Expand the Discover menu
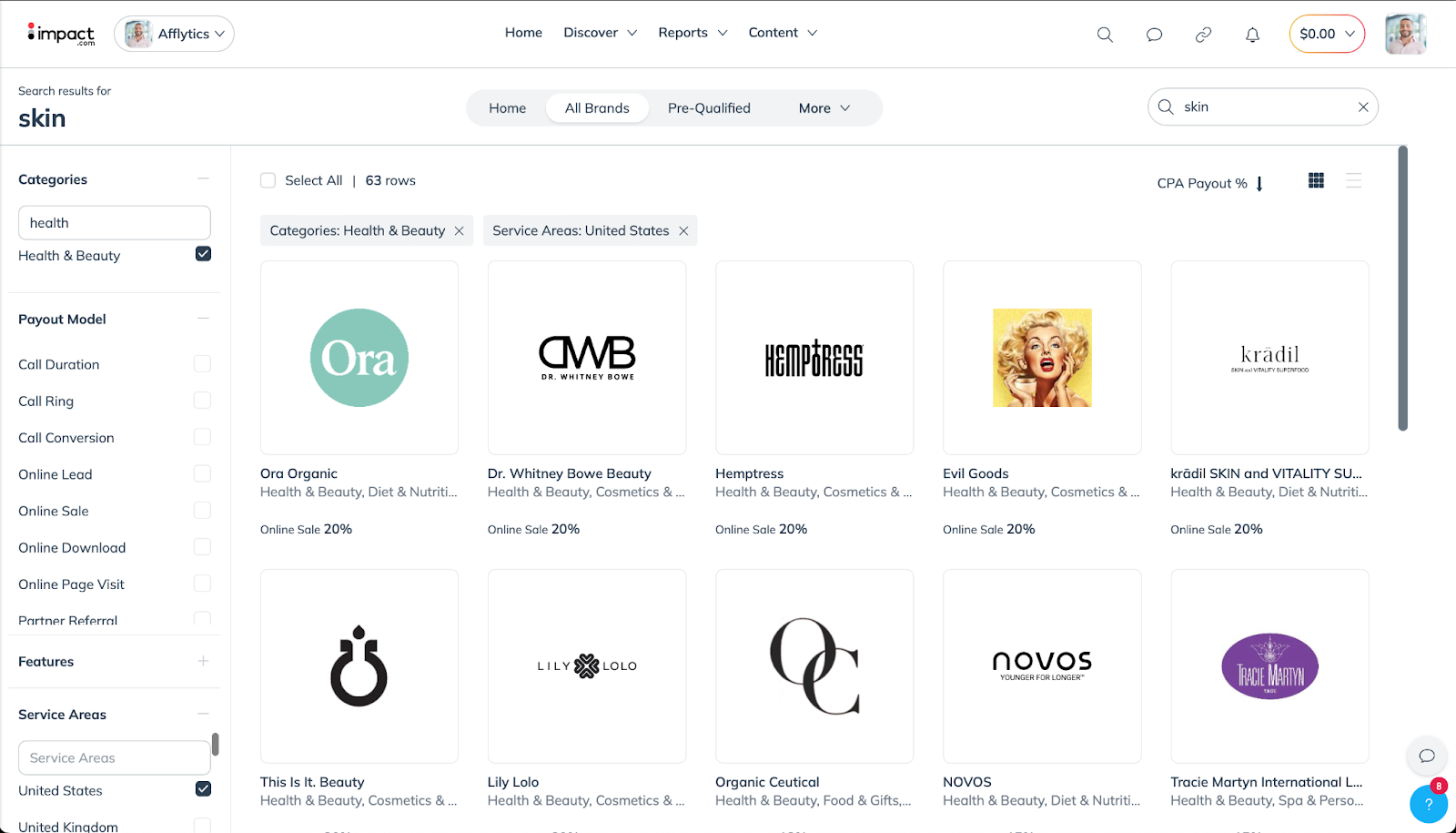Viewport: 1456px width, 833px height. click(x=600, y=33)
